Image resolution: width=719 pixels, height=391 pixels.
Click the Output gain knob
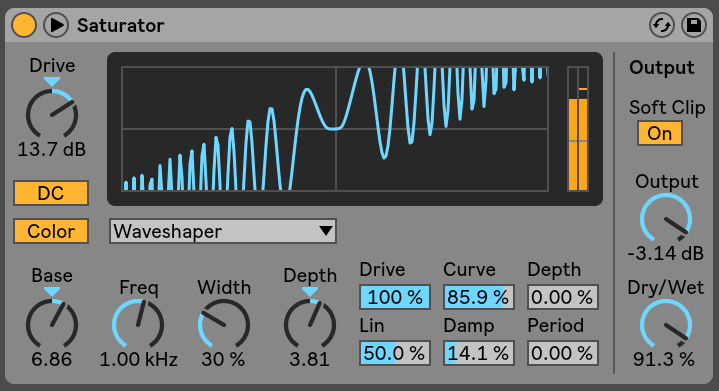click(x=666, y=218)
